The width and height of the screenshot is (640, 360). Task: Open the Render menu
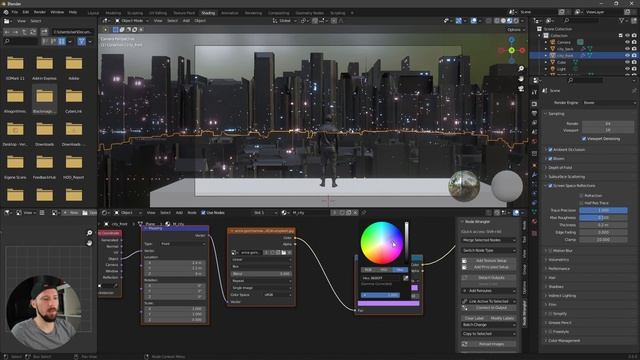(x=40, y=12)
